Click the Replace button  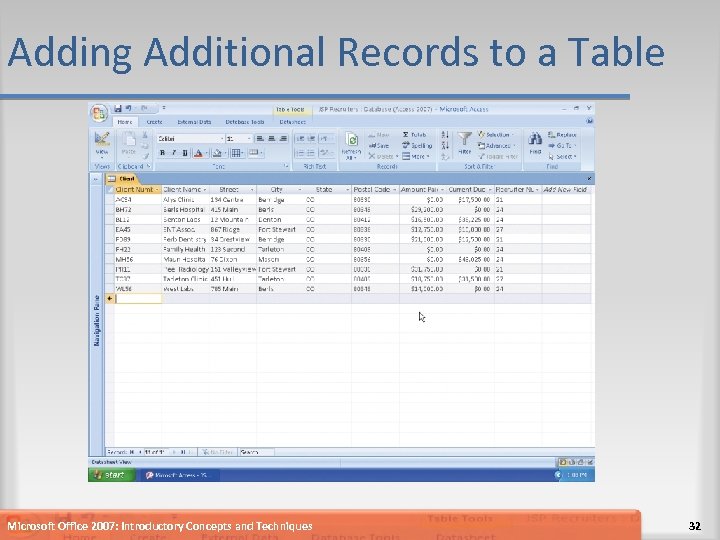pos(562,135)
